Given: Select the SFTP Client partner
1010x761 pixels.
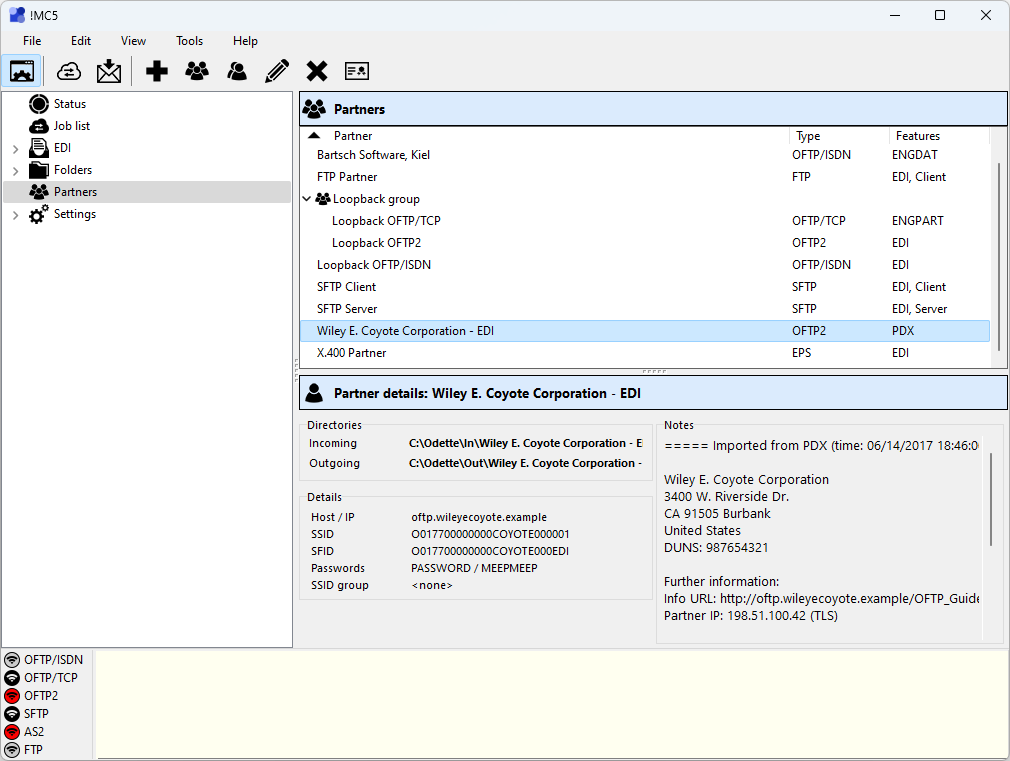Looking at the screenshot, I should [x=645, y=287].
